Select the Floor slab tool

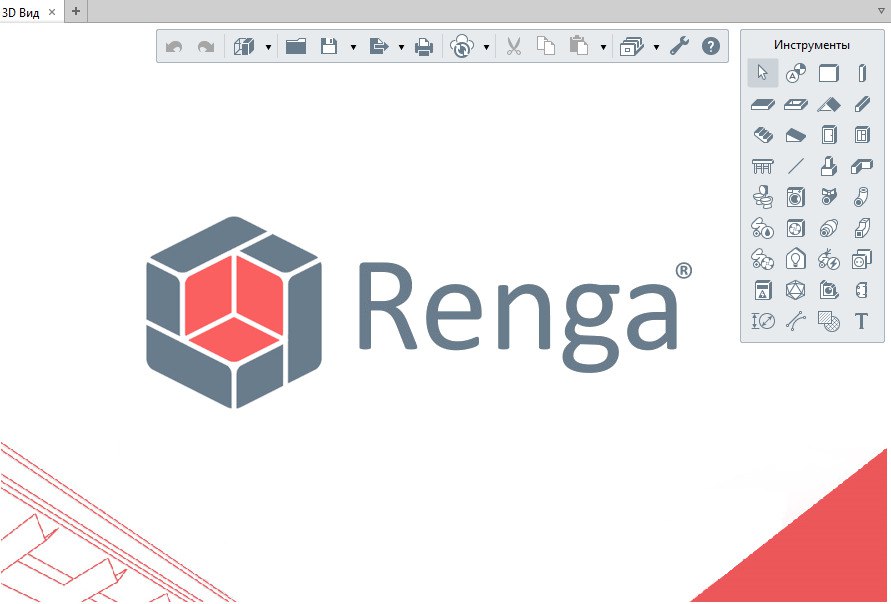[763, 105]
